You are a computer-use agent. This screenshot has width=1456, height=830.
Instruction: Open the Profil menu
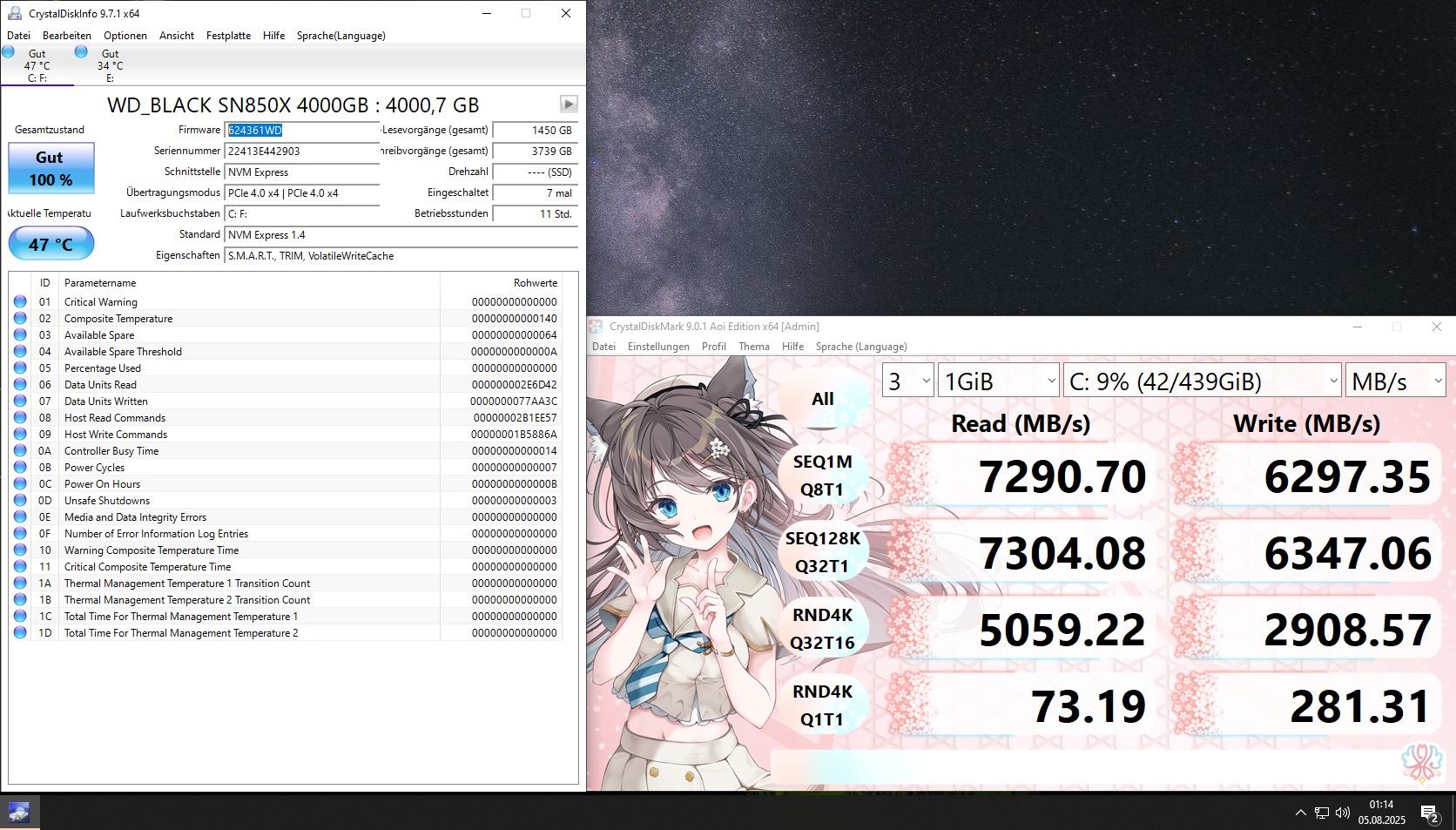[714, 347]
